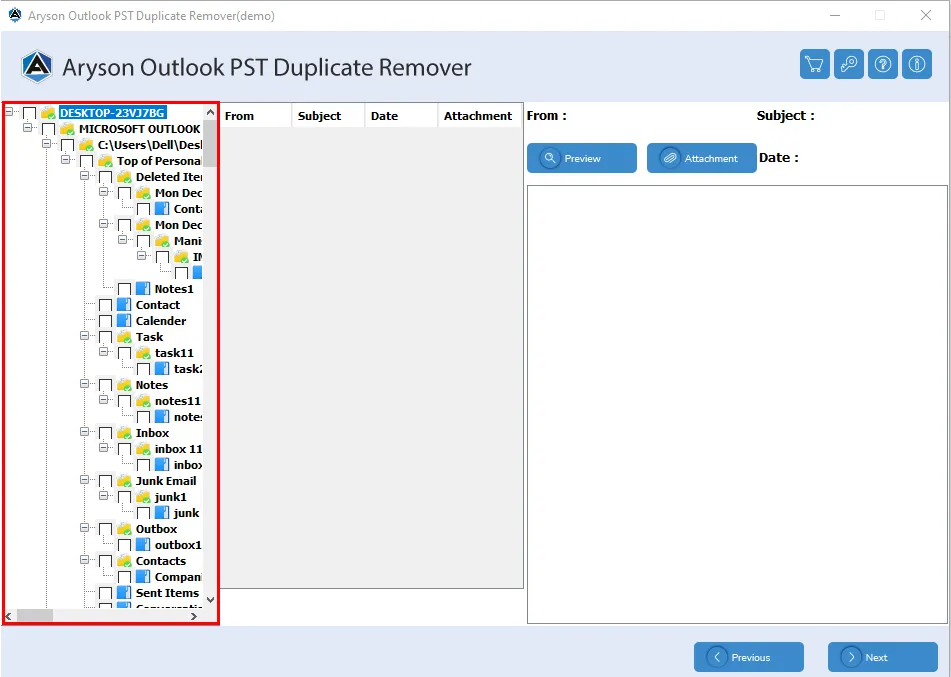Screen dimensions: 951x677
Task: Click the inbox 11 folder icon
Action: (143, 448)
